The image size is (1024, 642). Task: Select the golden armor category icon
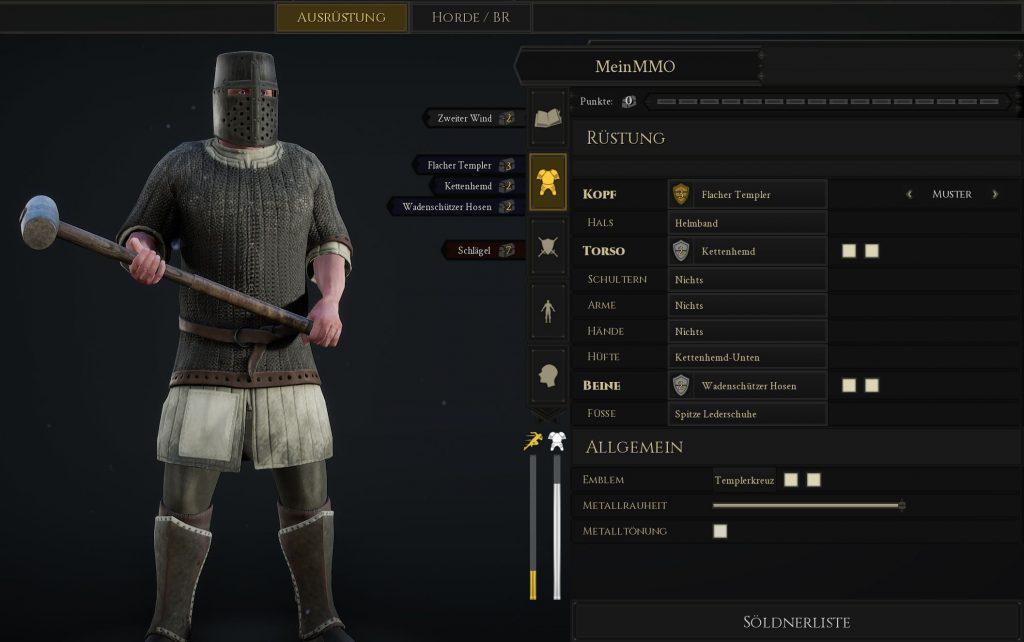click(x=548, y=182)
